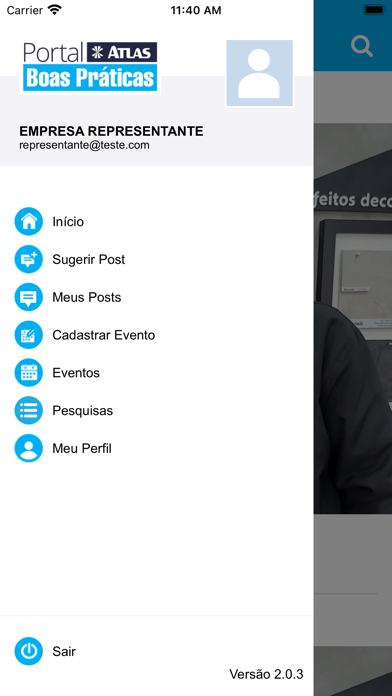The width and height of the screenshot is (392, 696).
Task: Click the representante@teste.com email text
Action: coord(84,145)
